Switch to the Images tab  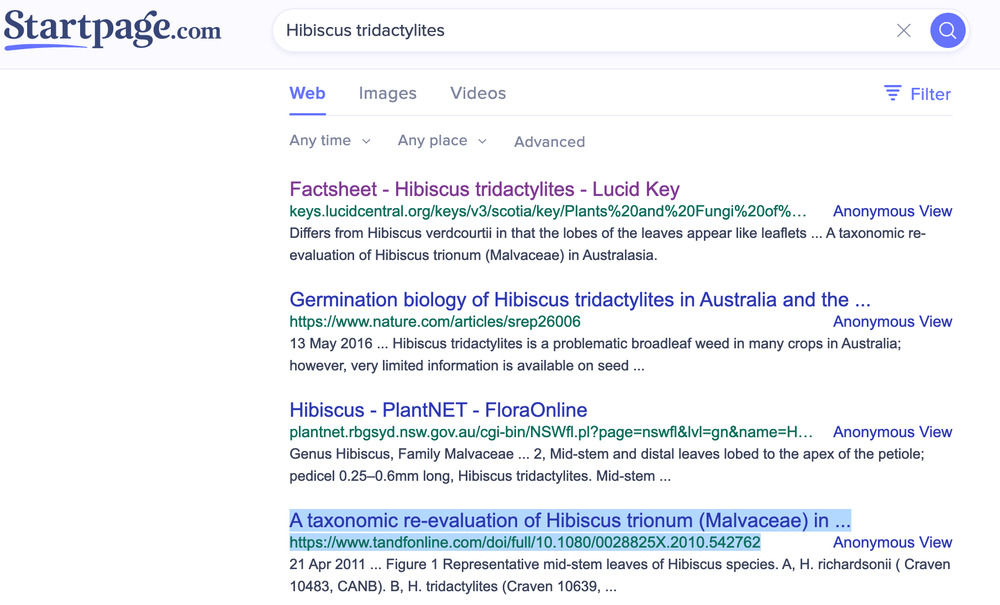coord(387,94)
